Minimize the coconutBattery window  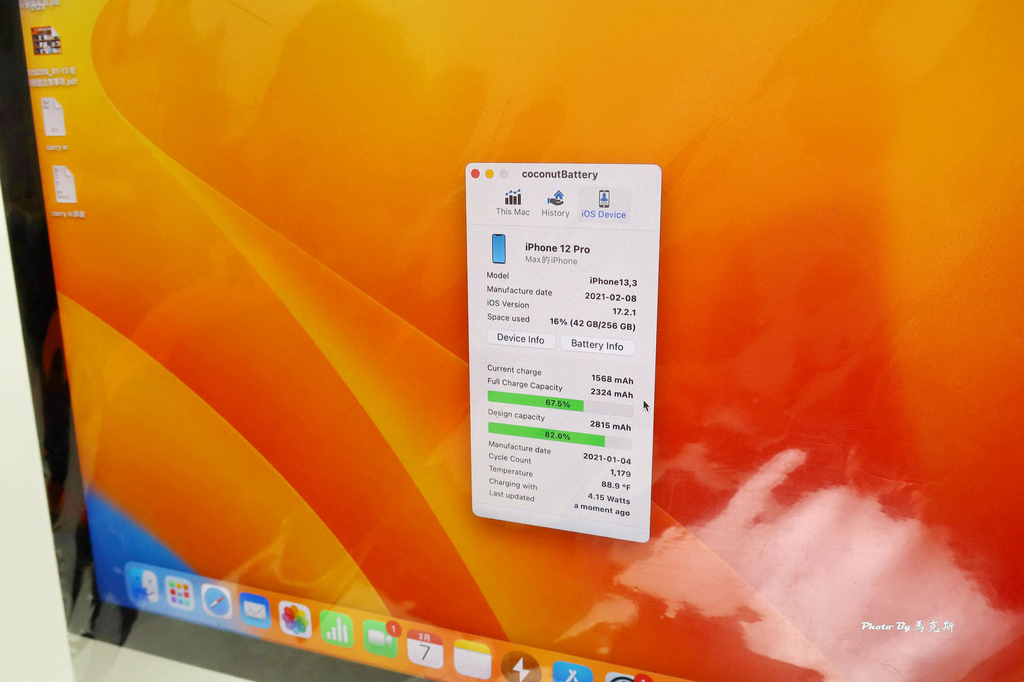[489, 174]
